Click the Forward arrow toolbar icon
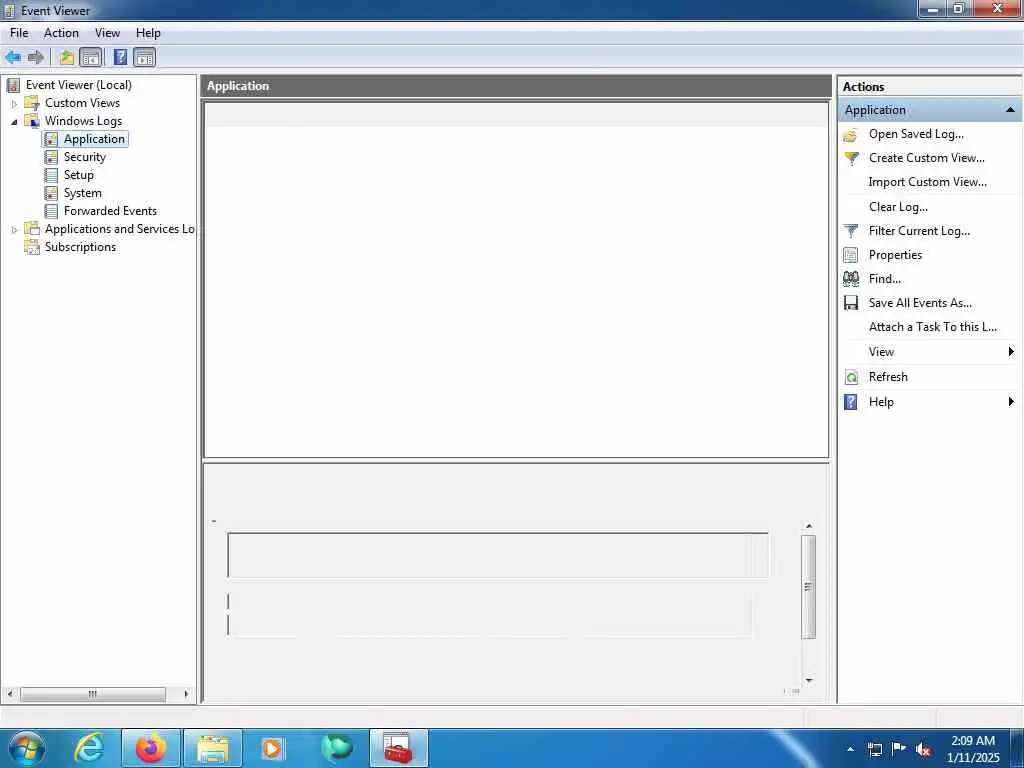1024x768 pixels. [x=35, y=57]
